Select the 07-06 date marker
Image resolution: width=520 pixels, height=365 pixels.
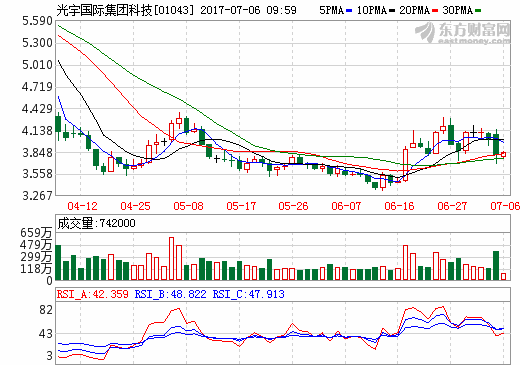click(x=505, y=206)
